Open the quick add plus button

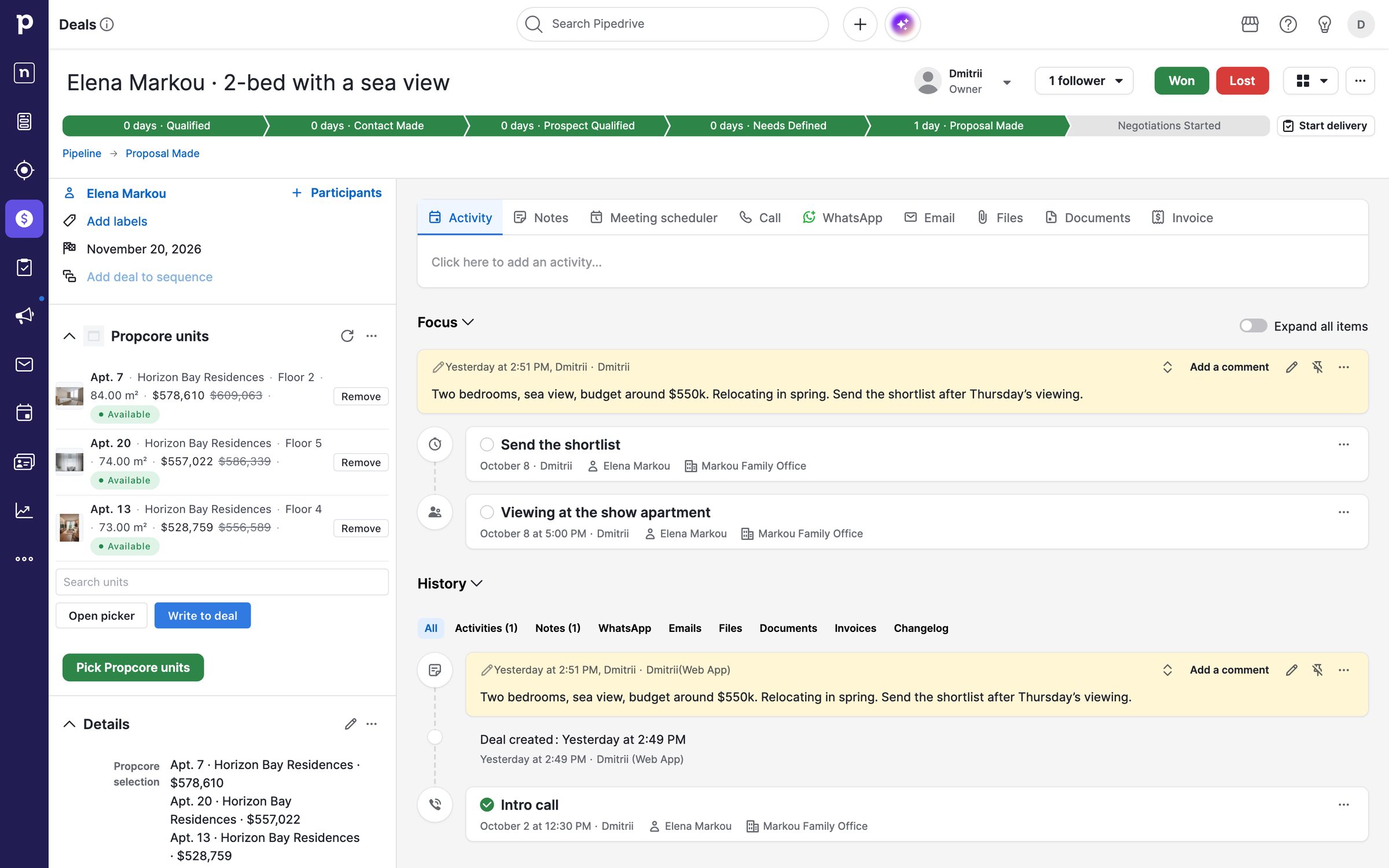[x=860, y=24]
